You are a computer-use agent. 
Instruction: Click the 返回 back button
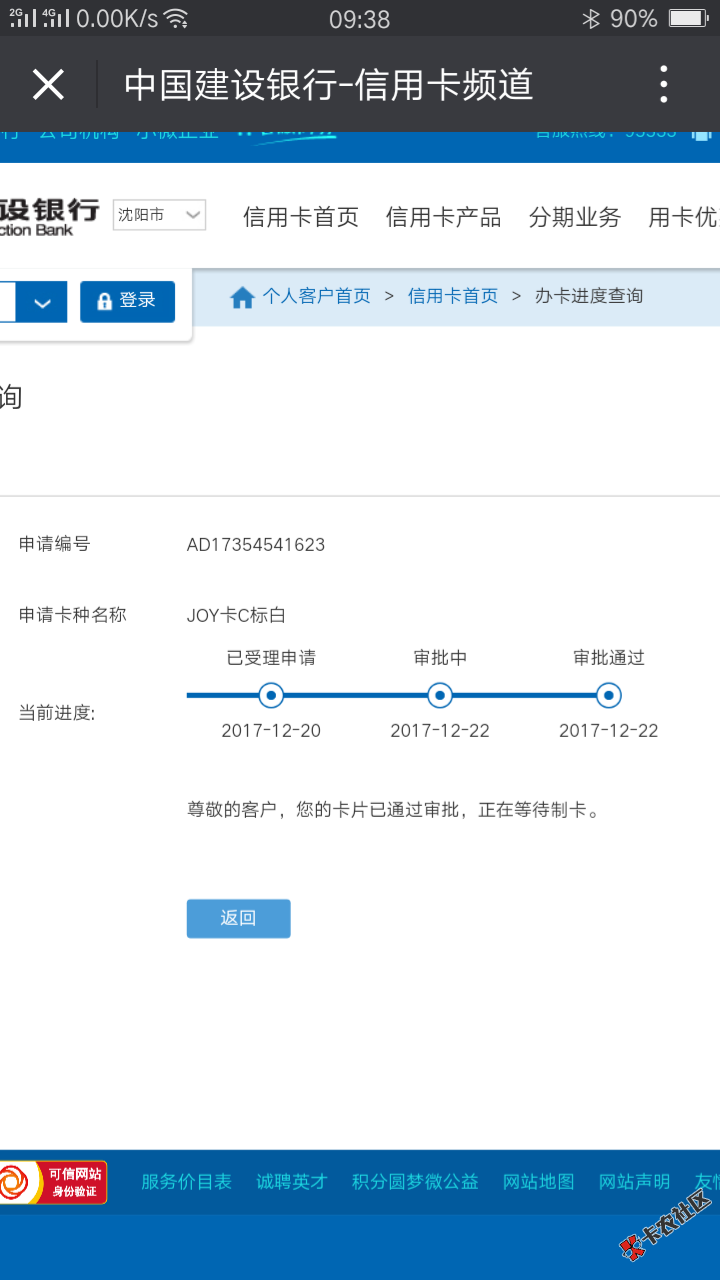coord(238,918)
